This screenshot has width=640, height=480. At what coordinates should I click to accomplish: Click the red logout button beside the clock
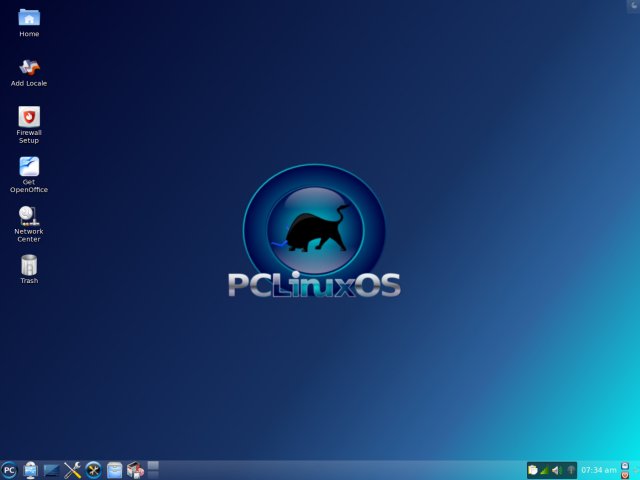point(625,475)
